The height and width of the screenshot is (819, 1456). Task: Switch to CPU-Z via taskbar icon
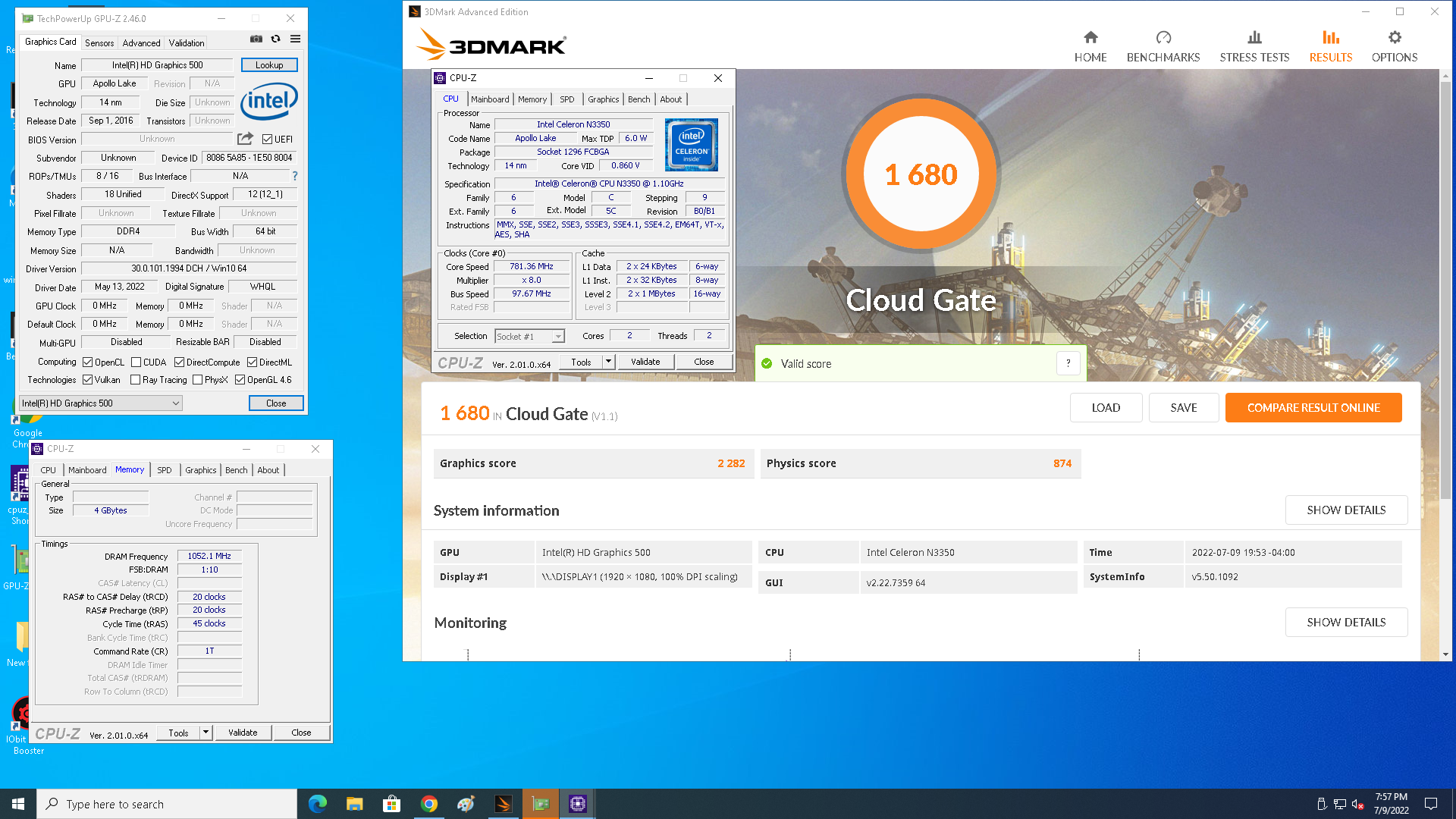click(577, 804)
